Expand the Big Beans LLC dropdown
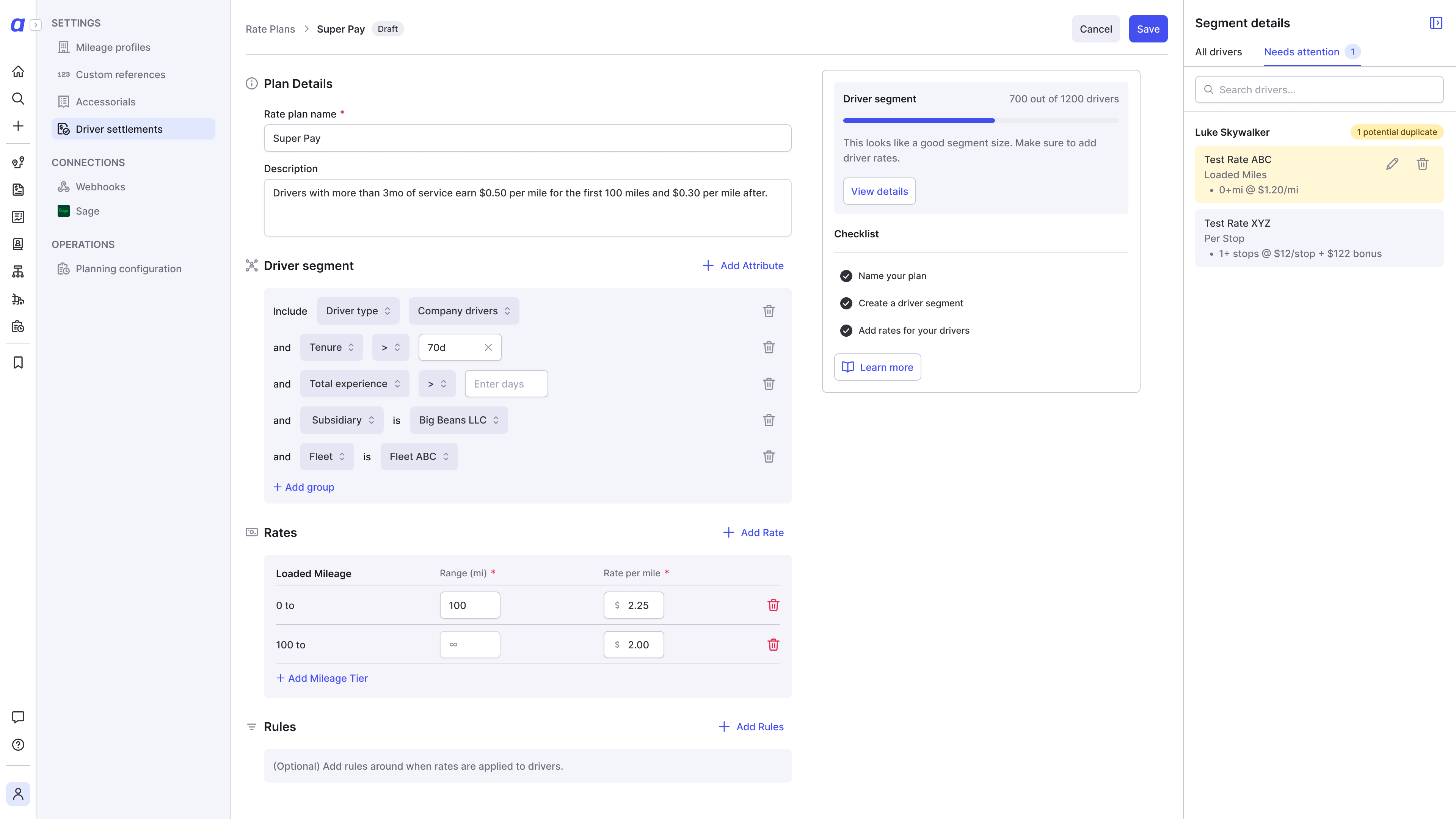The width and height of the screenshot is (1456, 819). 458,420
